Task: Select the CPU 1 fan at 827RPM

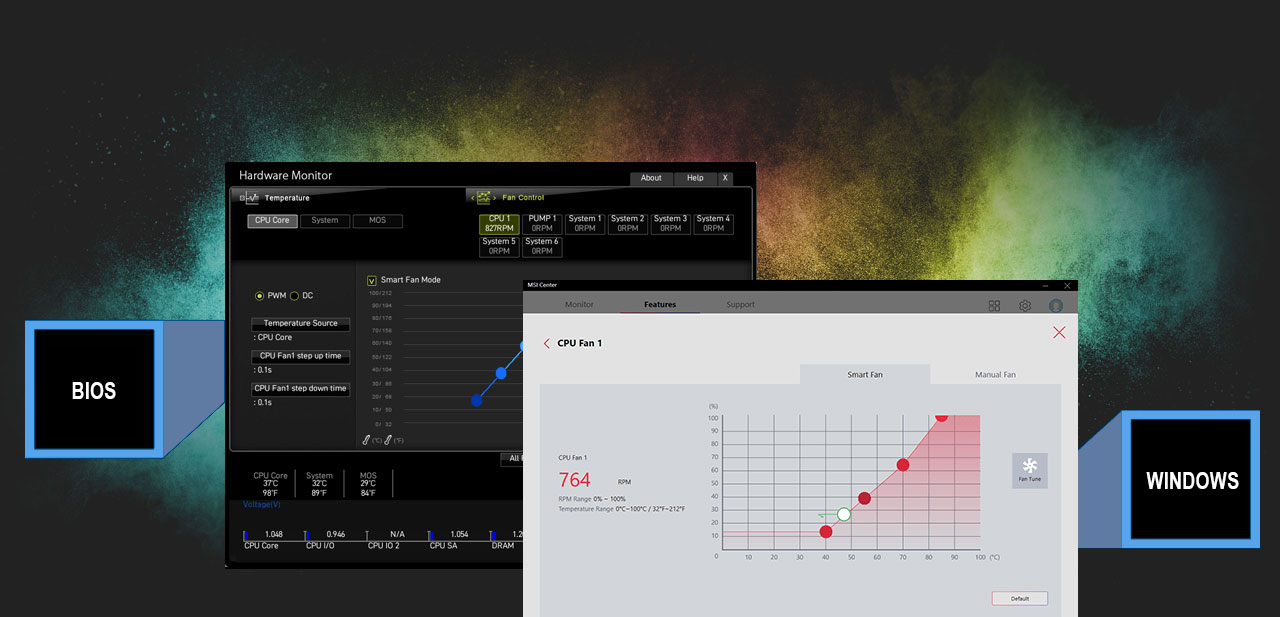Action: point(499,223)
